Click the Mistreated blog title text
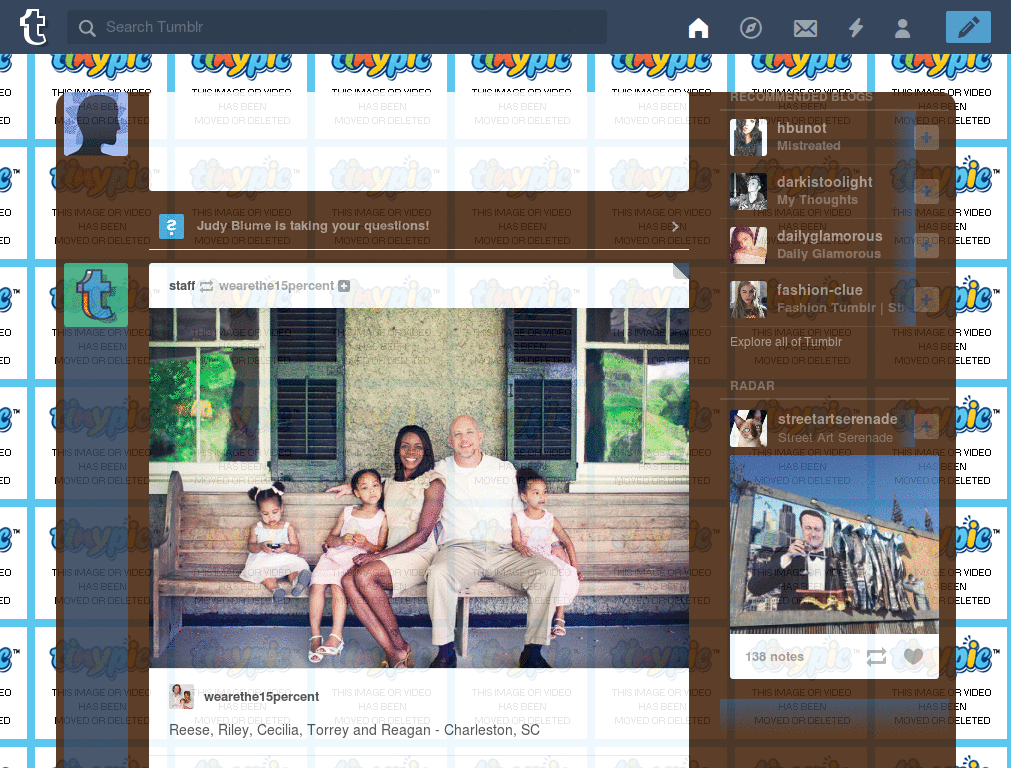This screenshot has height=768, width=1024. (x=808, y=146)
